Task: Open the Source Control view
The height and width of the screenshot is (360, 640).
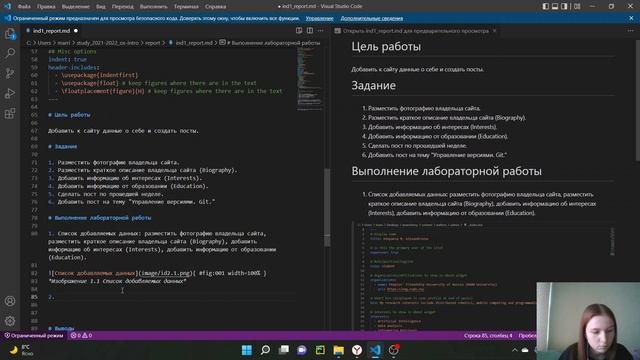Action: tap(10, 73)
